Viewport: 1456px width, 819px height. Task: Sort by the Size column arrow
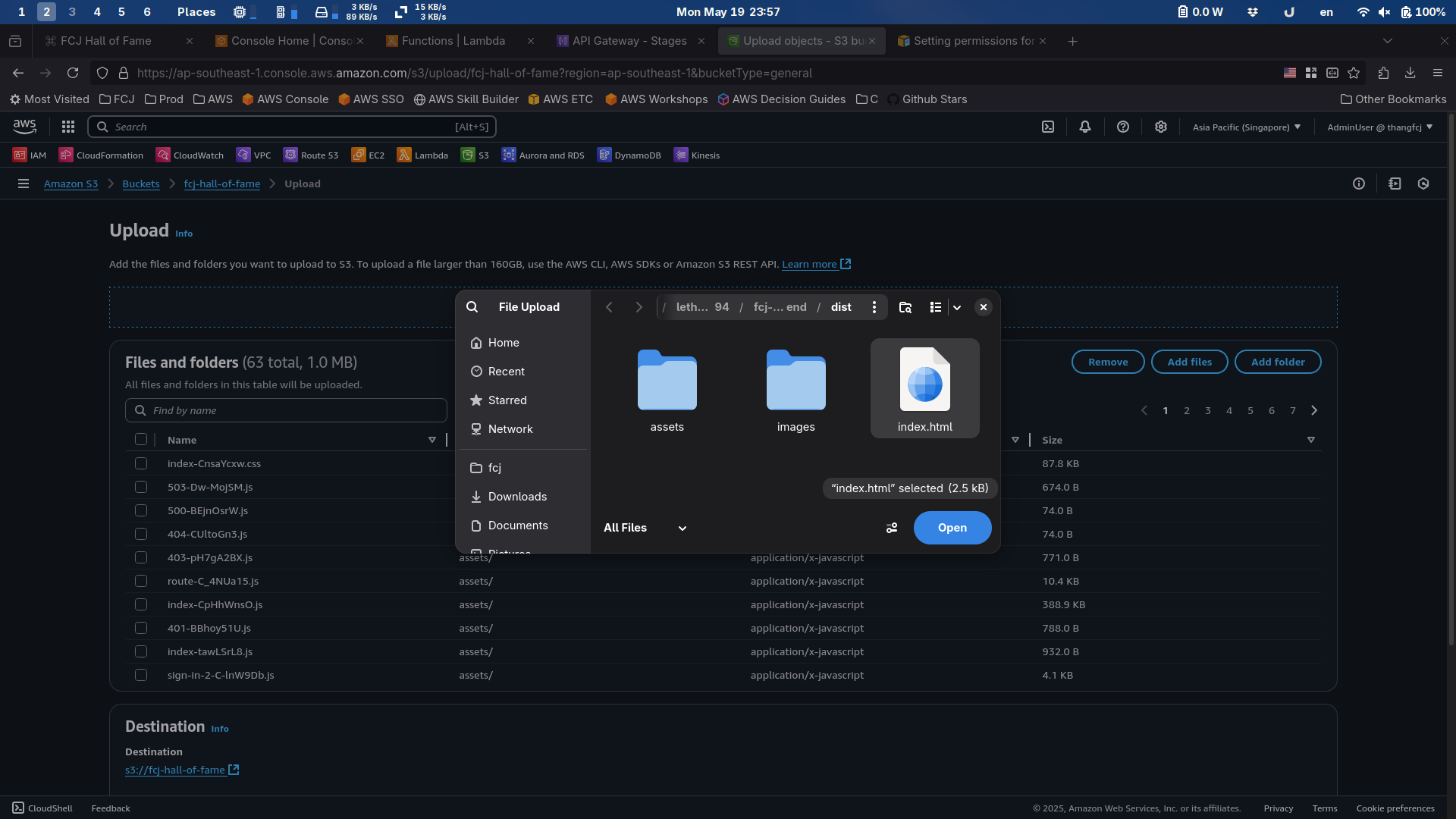point(1311,440)
